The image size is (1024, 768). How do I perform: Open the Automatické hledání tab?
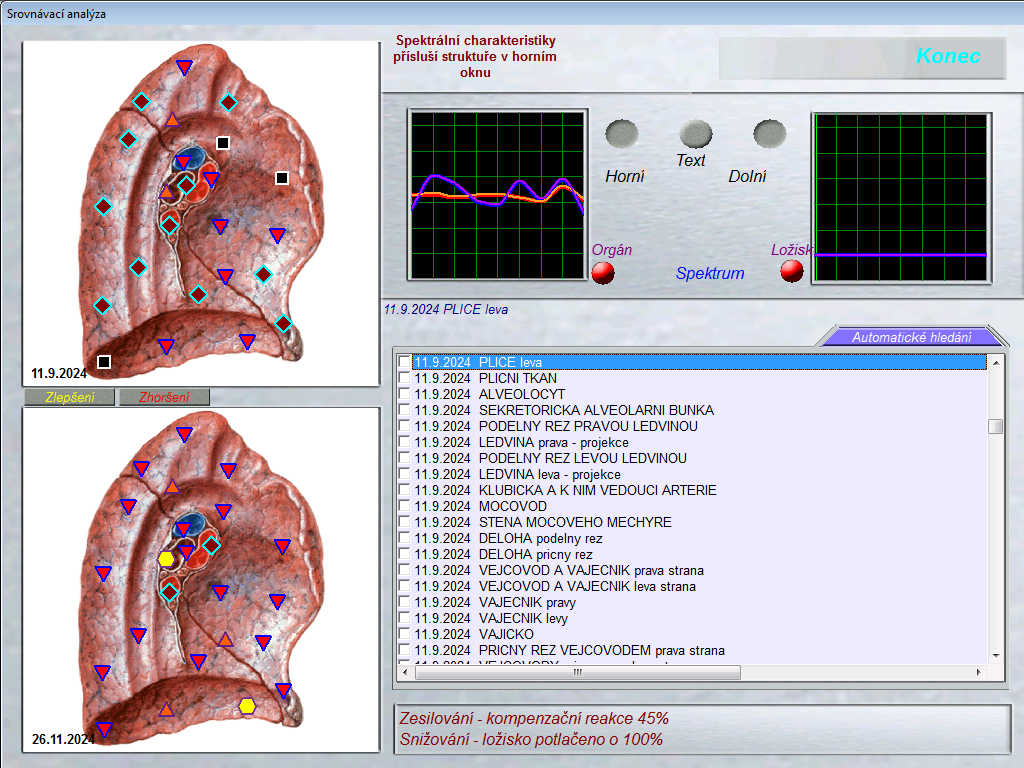pos(910,337)
